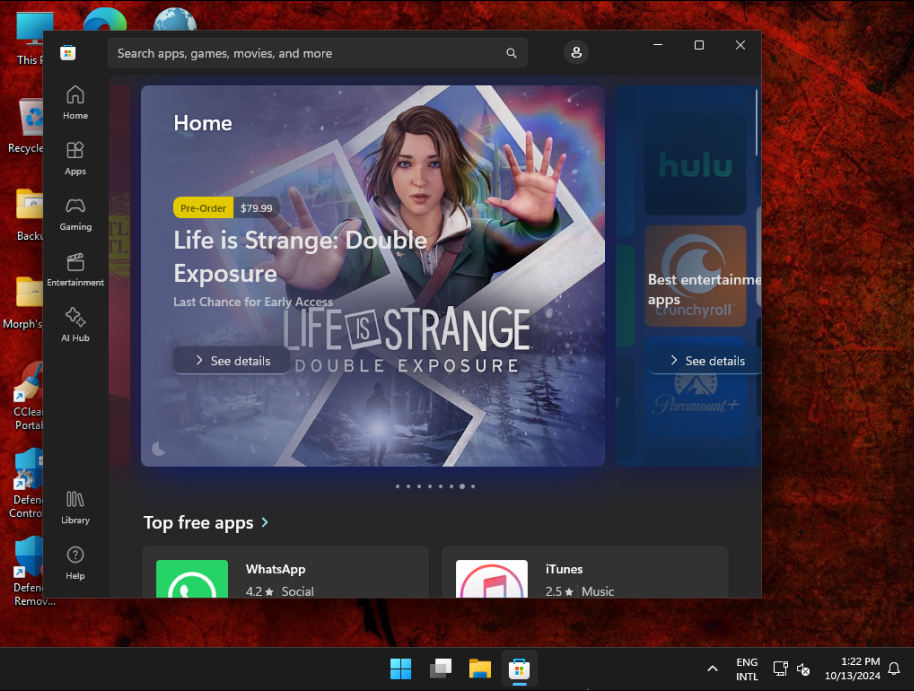Open the Home section in Store sidebar
The width and height of the screenshot is (914, 691).
75,103
